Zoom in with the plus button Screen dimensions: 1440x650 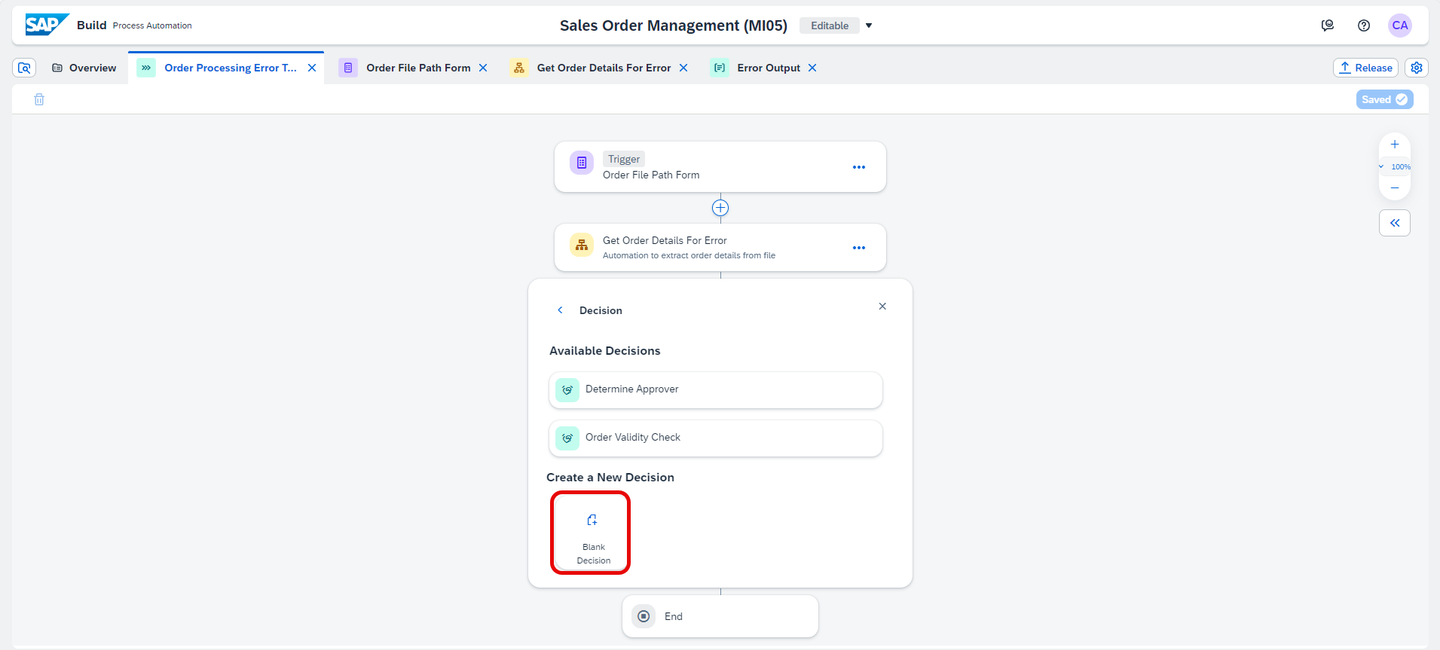click(x=1395, y=145)
